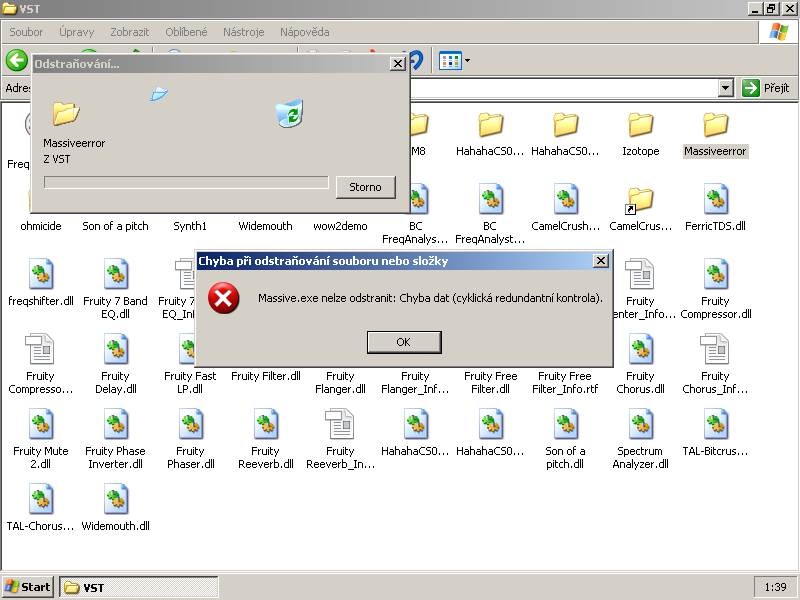Focus the address bar field
Screen dimensions: 800x600
tap(564, 88)
